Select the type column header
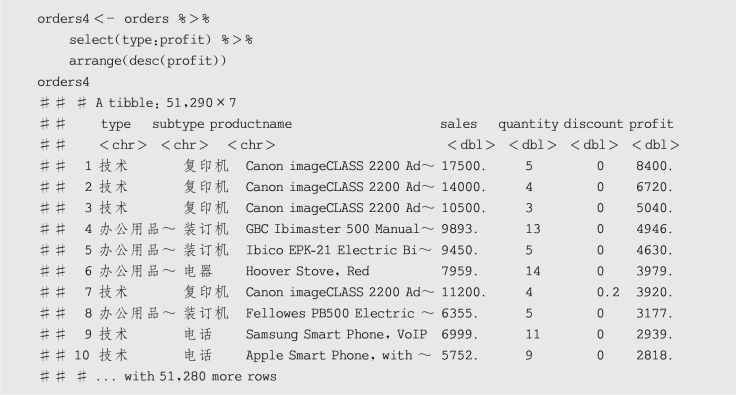Viewport: 736px width, 395px height. click(115, 124)
